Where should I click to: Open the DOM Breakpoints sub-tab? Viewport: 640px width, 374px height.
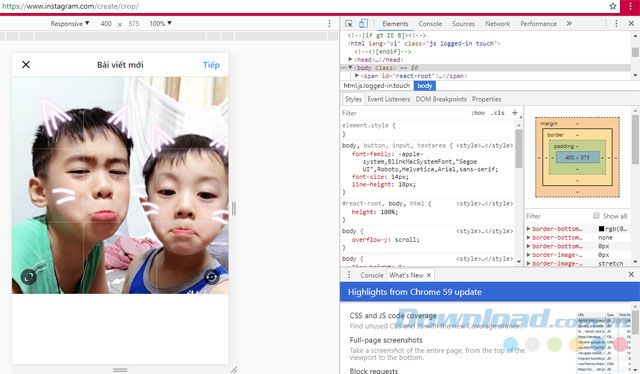(441, 99)
